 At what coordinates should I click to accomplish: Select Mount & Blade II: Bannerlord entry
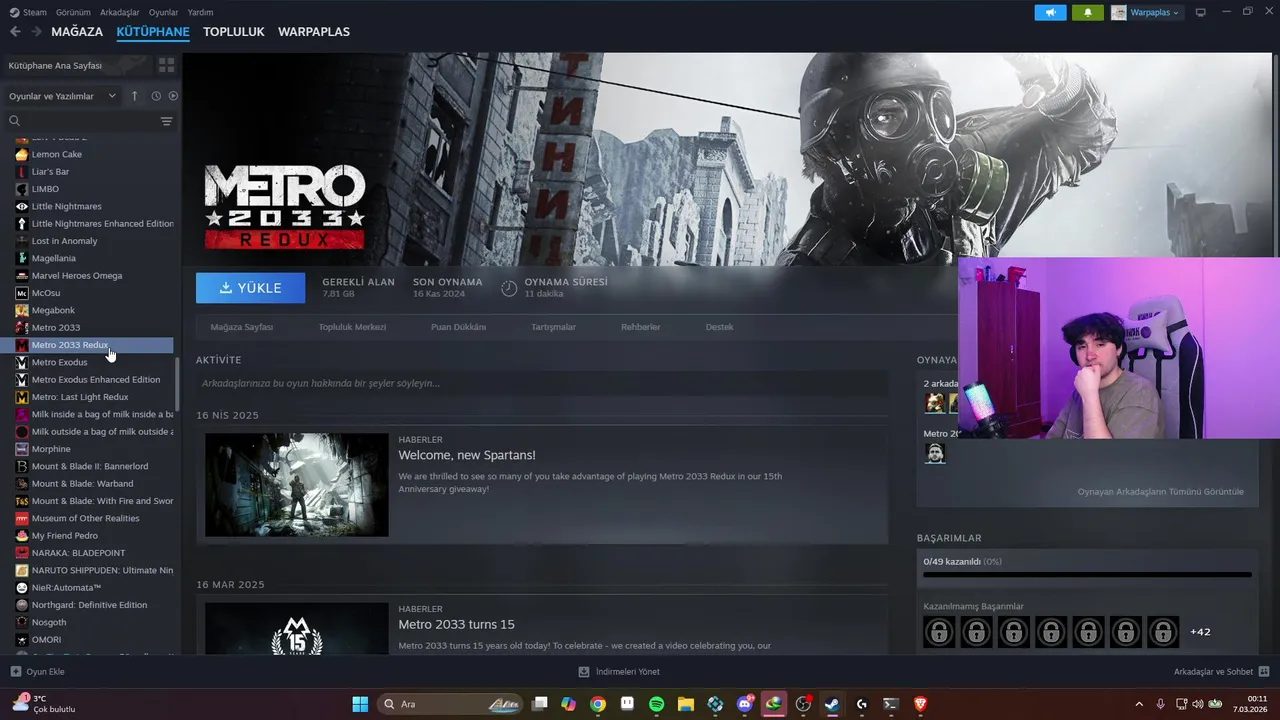[89, 466]
